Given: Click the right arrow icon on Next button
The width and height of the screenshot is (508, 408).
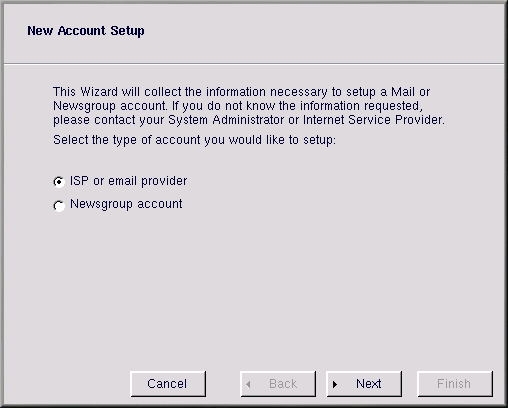Looking at the screenshot, I should tap(335, 384).
